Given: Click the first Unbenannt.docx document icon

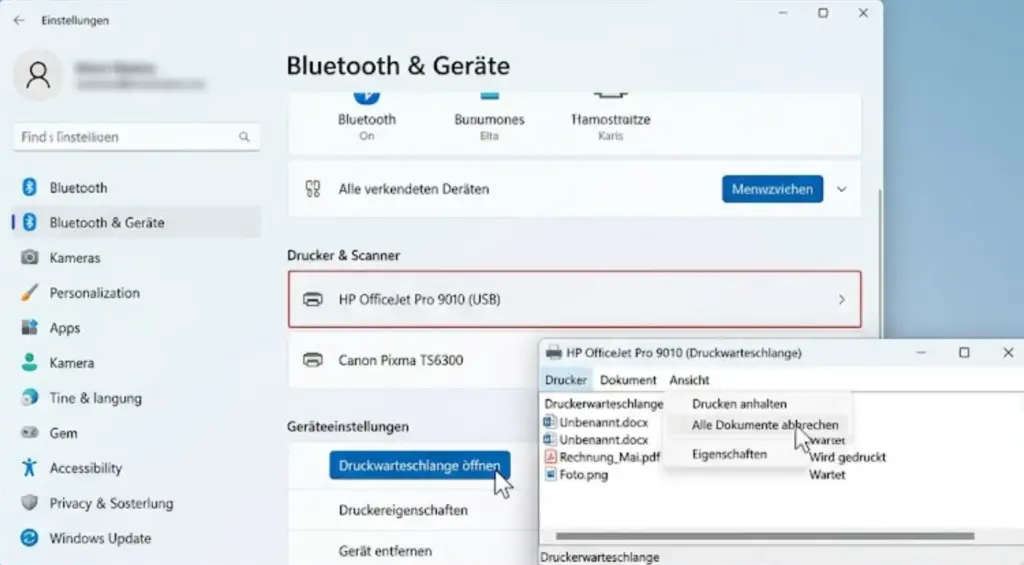Looking at the screenshot, I should pyautogui.click(x=551, y=422).
